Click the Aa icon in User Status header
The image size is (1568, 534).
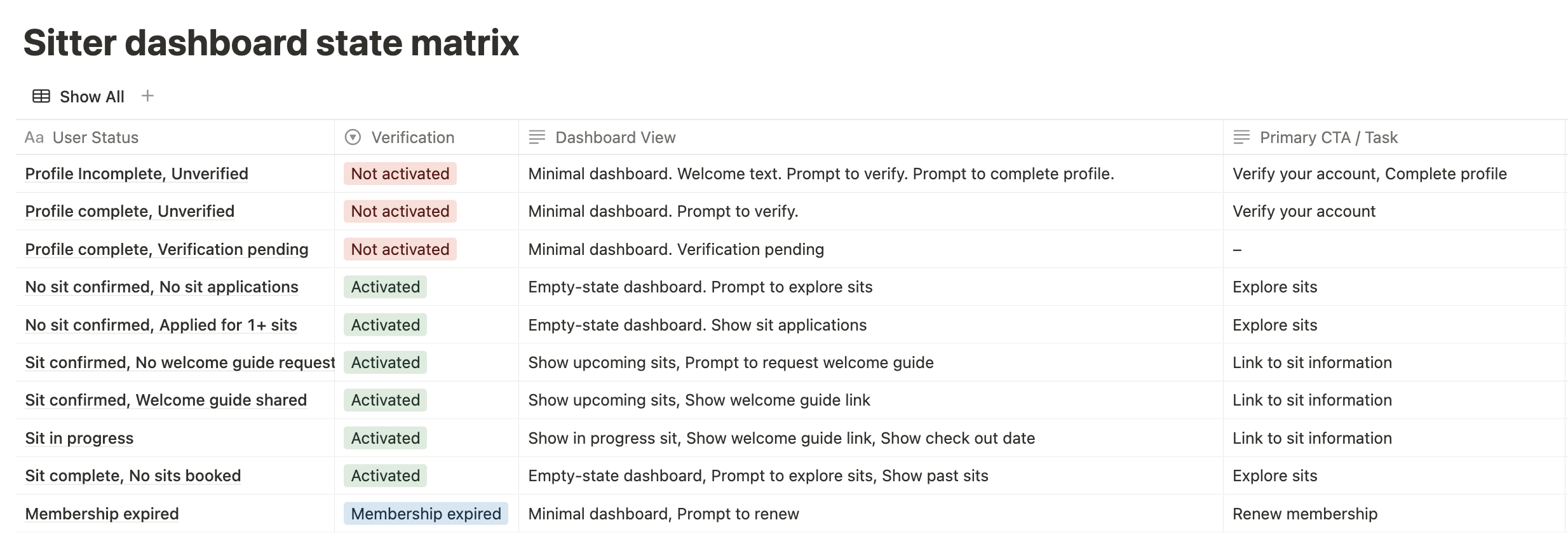[x=34, y=137]
